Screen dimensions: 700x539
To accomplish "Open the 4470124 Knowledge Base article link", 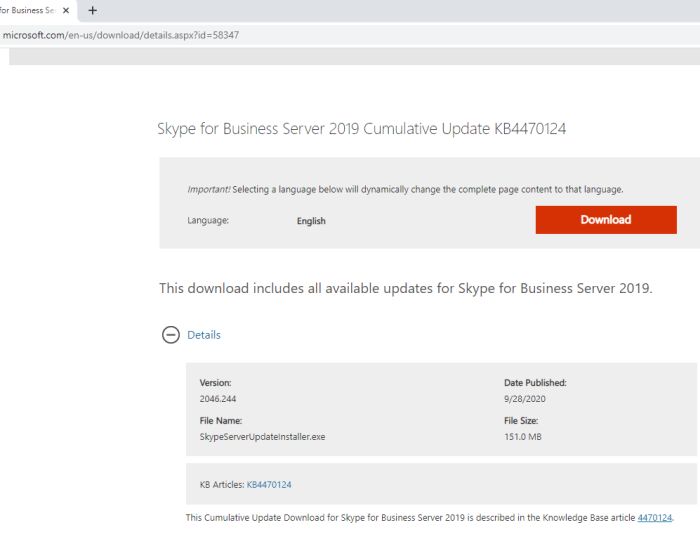I will (x=654, y=518).
